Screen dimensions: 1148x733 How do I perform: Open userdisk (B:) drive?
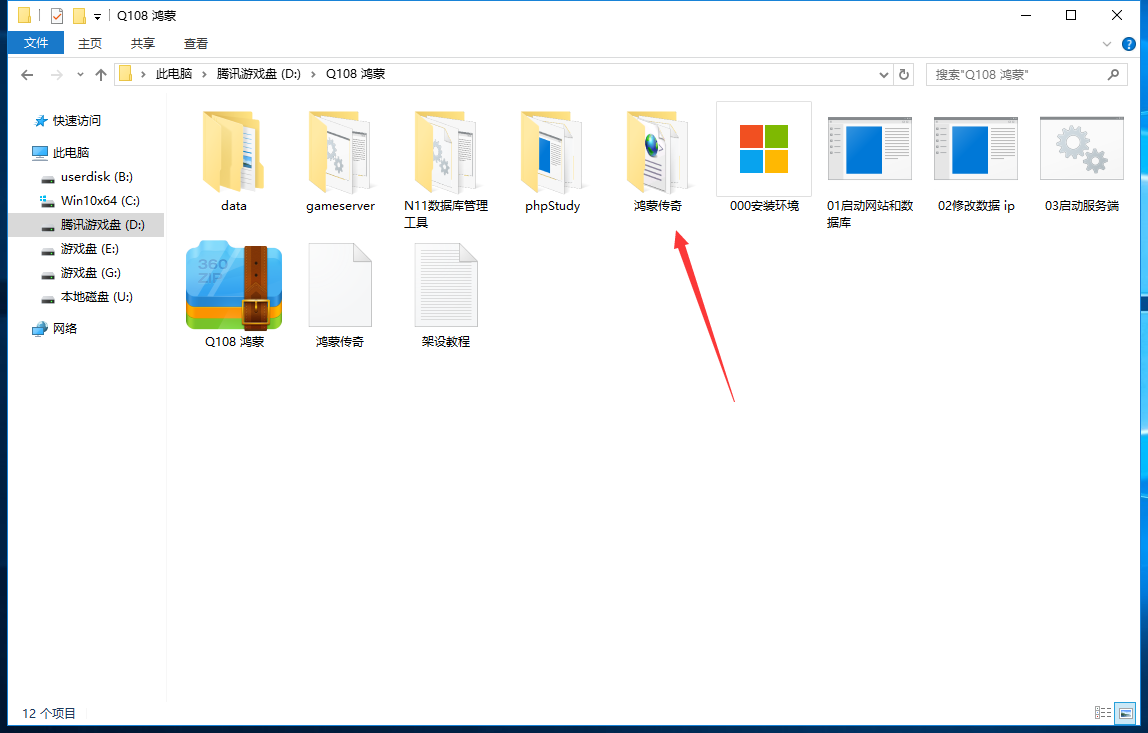click(97, 176)
